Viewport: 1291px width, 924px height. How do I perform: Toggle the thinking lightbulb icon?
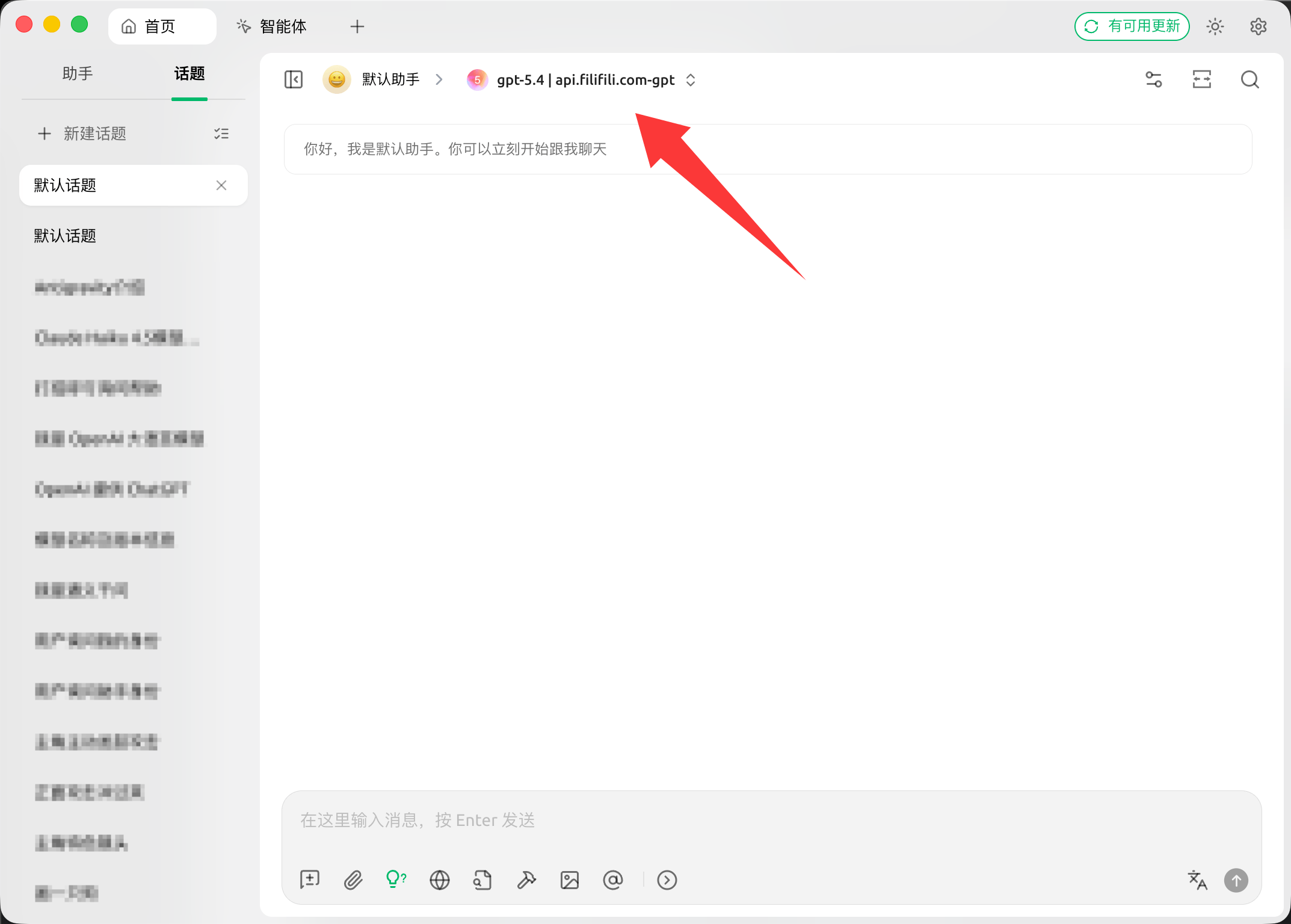(396, 880)
